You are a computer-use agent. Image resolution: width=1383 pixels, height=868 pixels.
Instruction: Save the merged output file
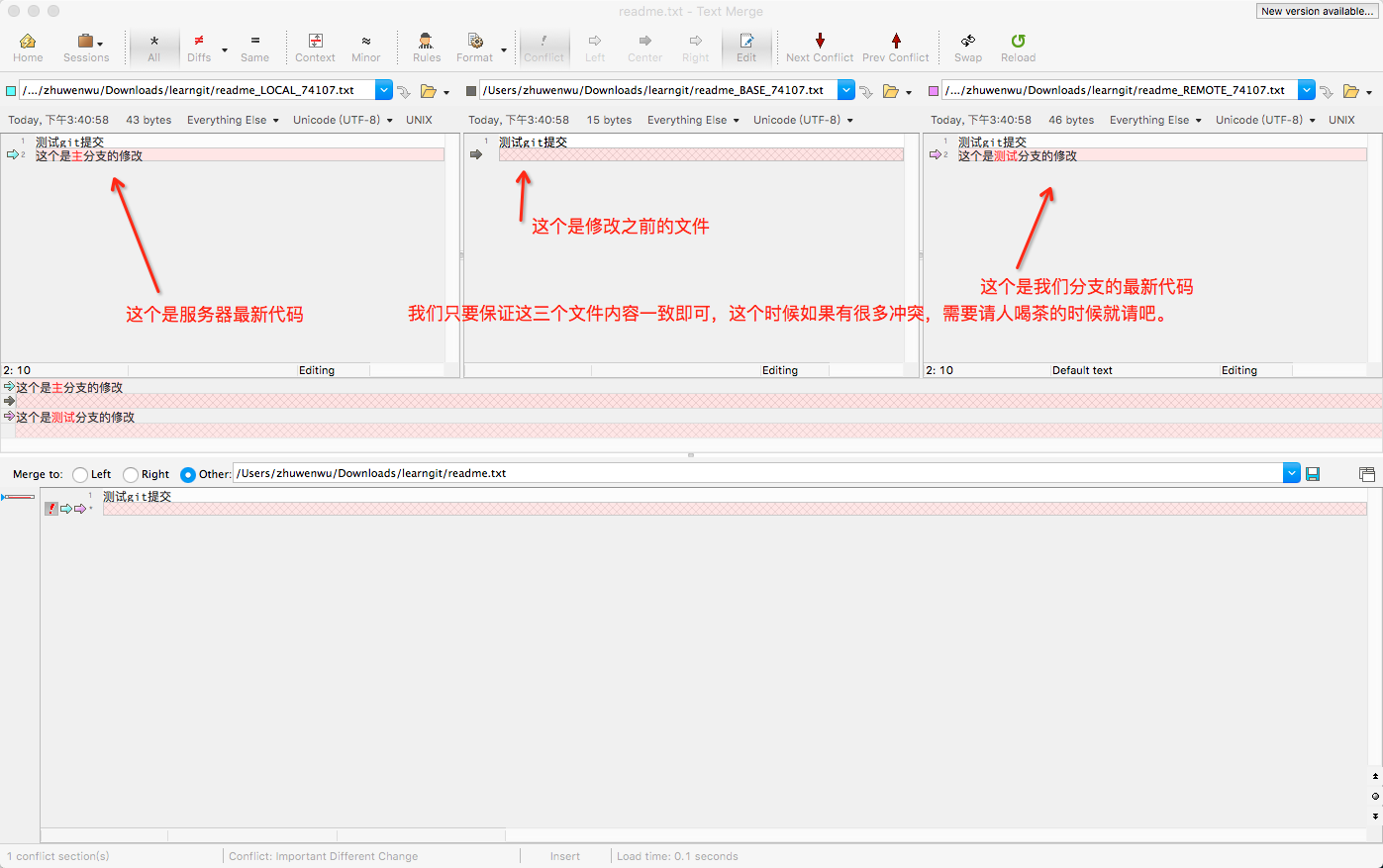coord(1313,474)
